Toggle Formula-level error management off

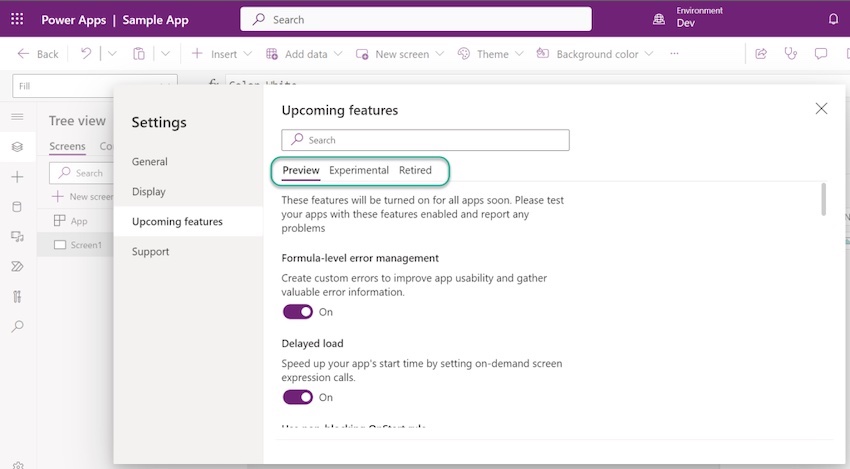[298, 312]
